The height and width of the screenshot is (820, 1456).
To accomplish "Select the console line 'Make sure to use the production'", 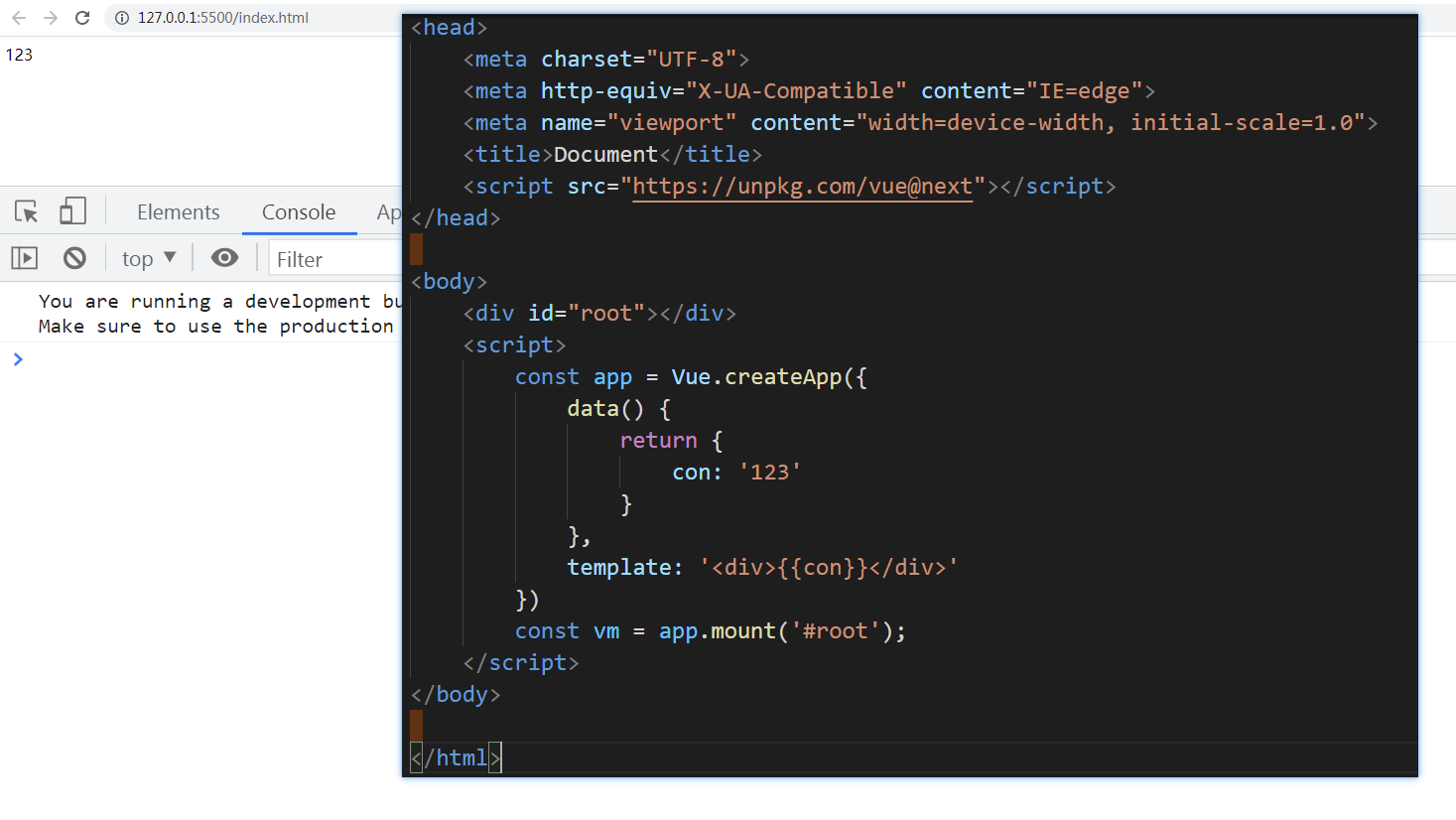I will click(x=216, y=326).
